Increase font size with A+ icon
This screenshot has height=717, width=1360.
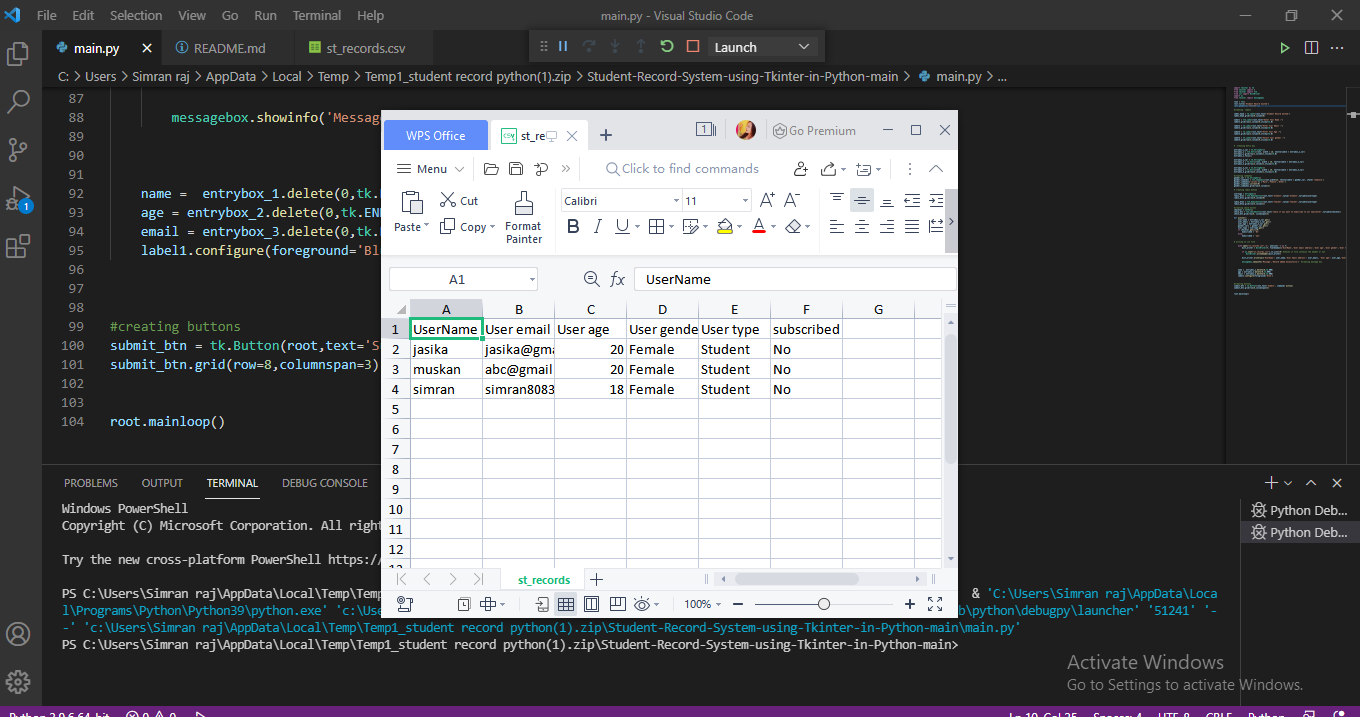point(767,201)
